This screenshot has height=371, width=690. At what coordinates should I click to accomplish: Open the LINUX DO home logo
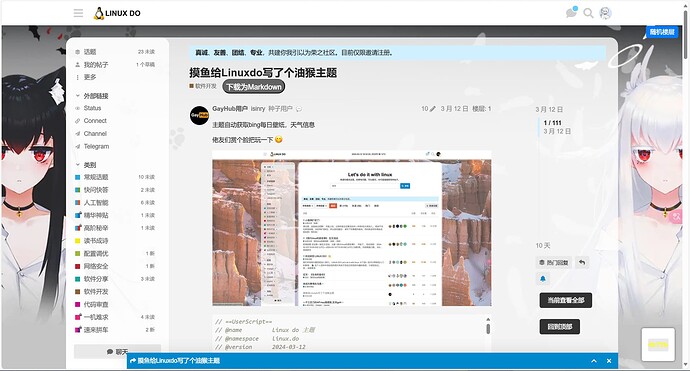[117, 13]
